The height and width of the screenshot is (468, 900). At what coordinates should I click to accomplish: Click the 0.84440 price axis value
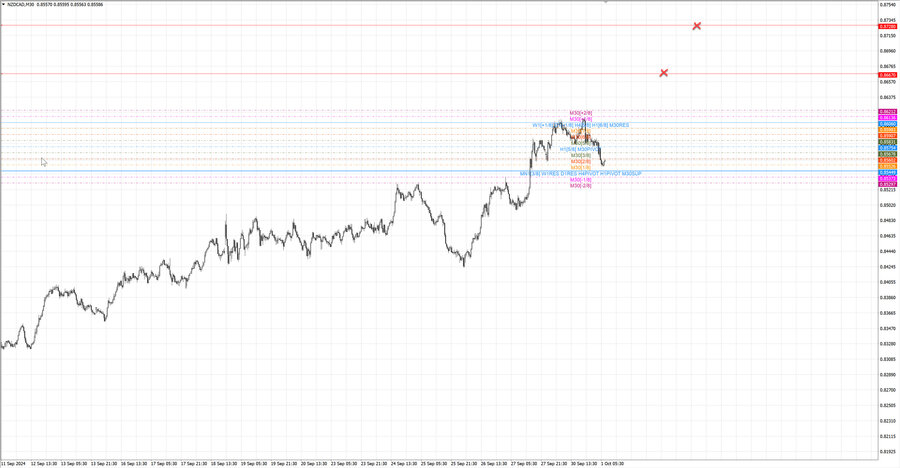888,251
